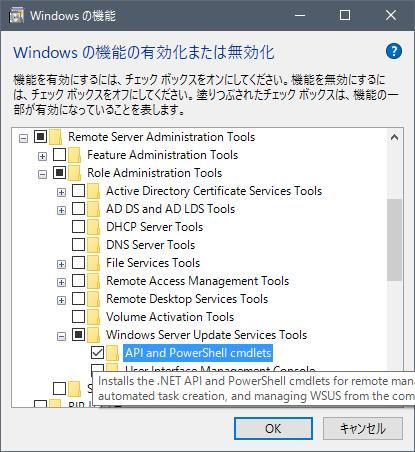Screen dimensions: 415x452
Task: Click the Volume Activation Tools folder icon
Action: 94,317
